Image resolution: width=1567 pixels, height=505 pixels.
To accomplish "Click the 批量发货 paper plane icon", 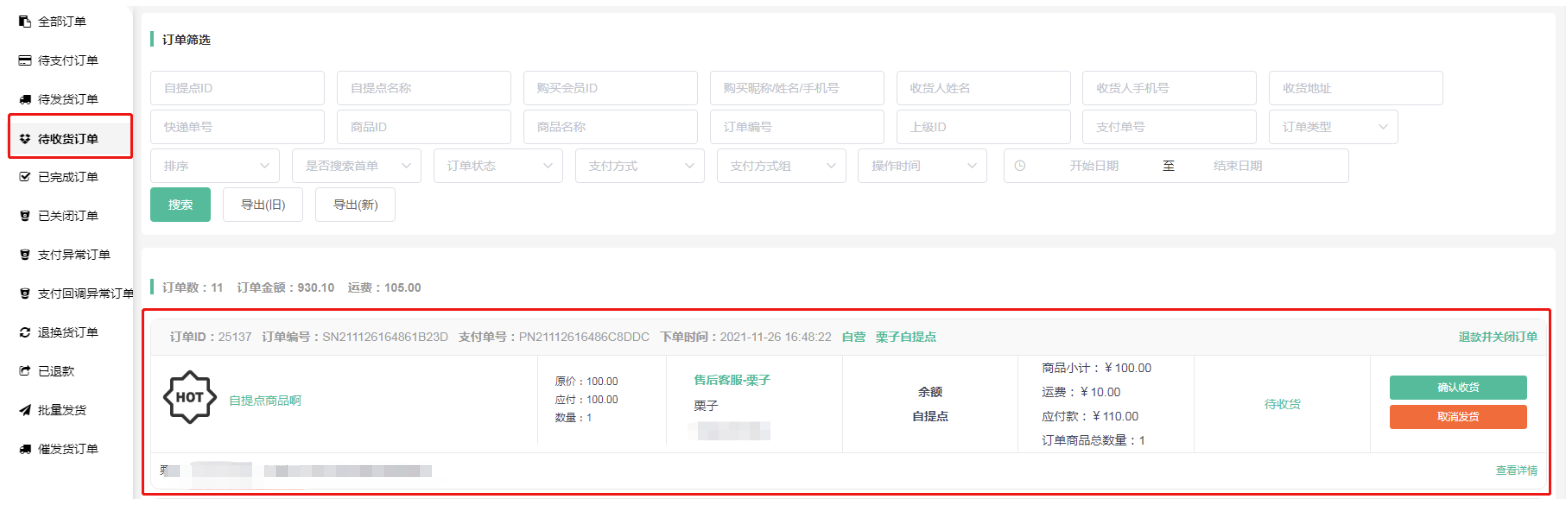I will tap(26, 410).
